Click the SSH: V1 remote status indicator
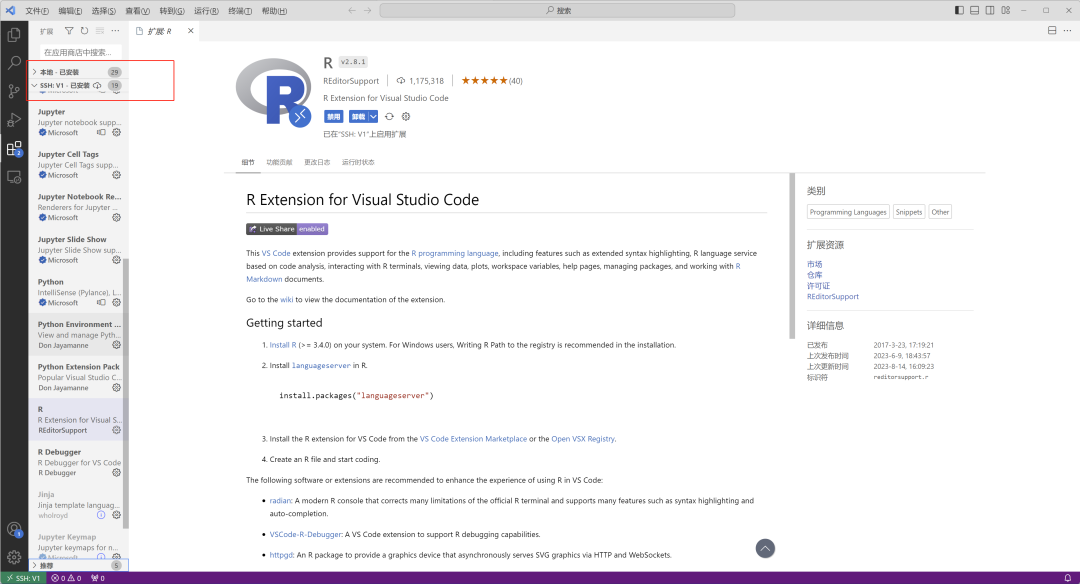This screenshot has height=584, width=1080. coord(23,578)
